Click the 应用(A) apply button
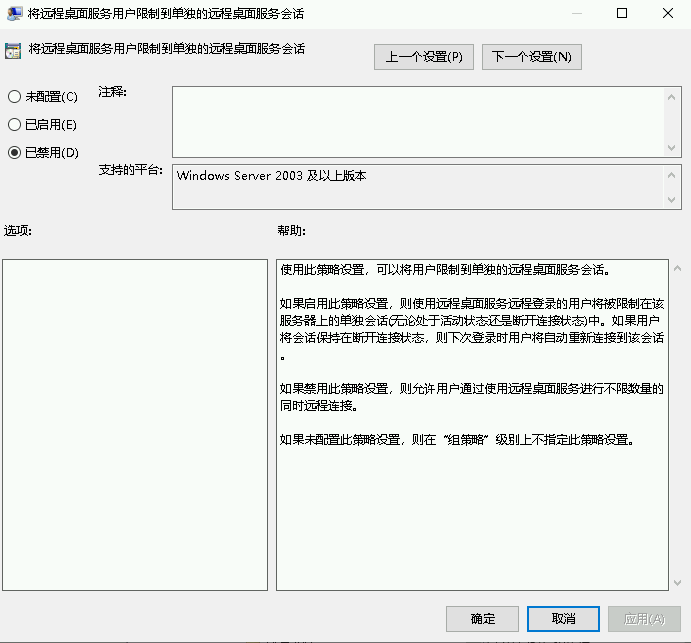 644,619
